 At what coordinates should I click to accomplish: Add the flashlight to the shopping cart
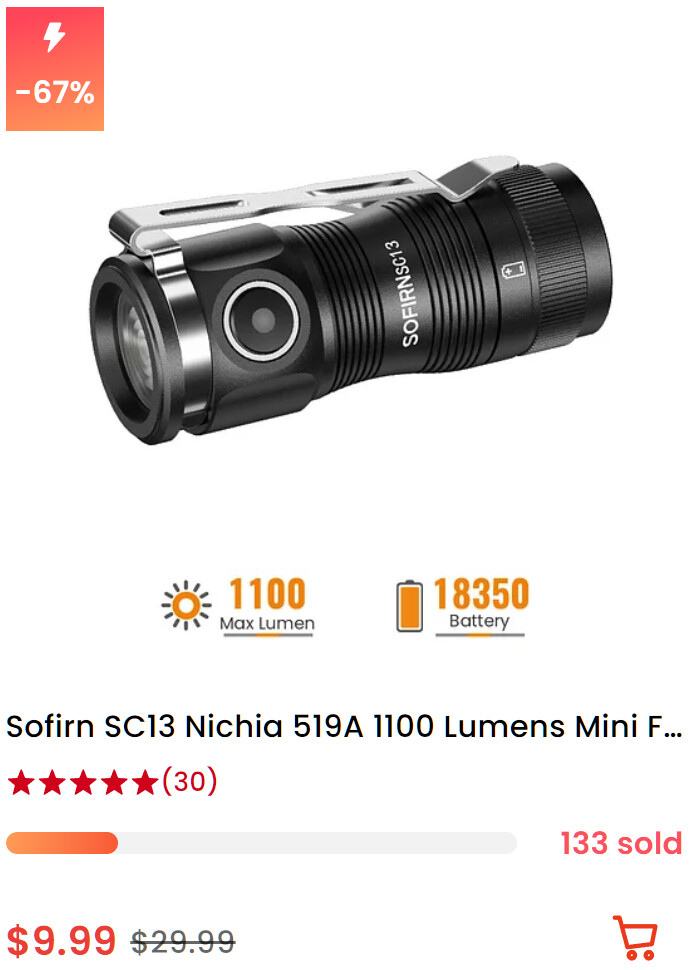click(635, 937)
